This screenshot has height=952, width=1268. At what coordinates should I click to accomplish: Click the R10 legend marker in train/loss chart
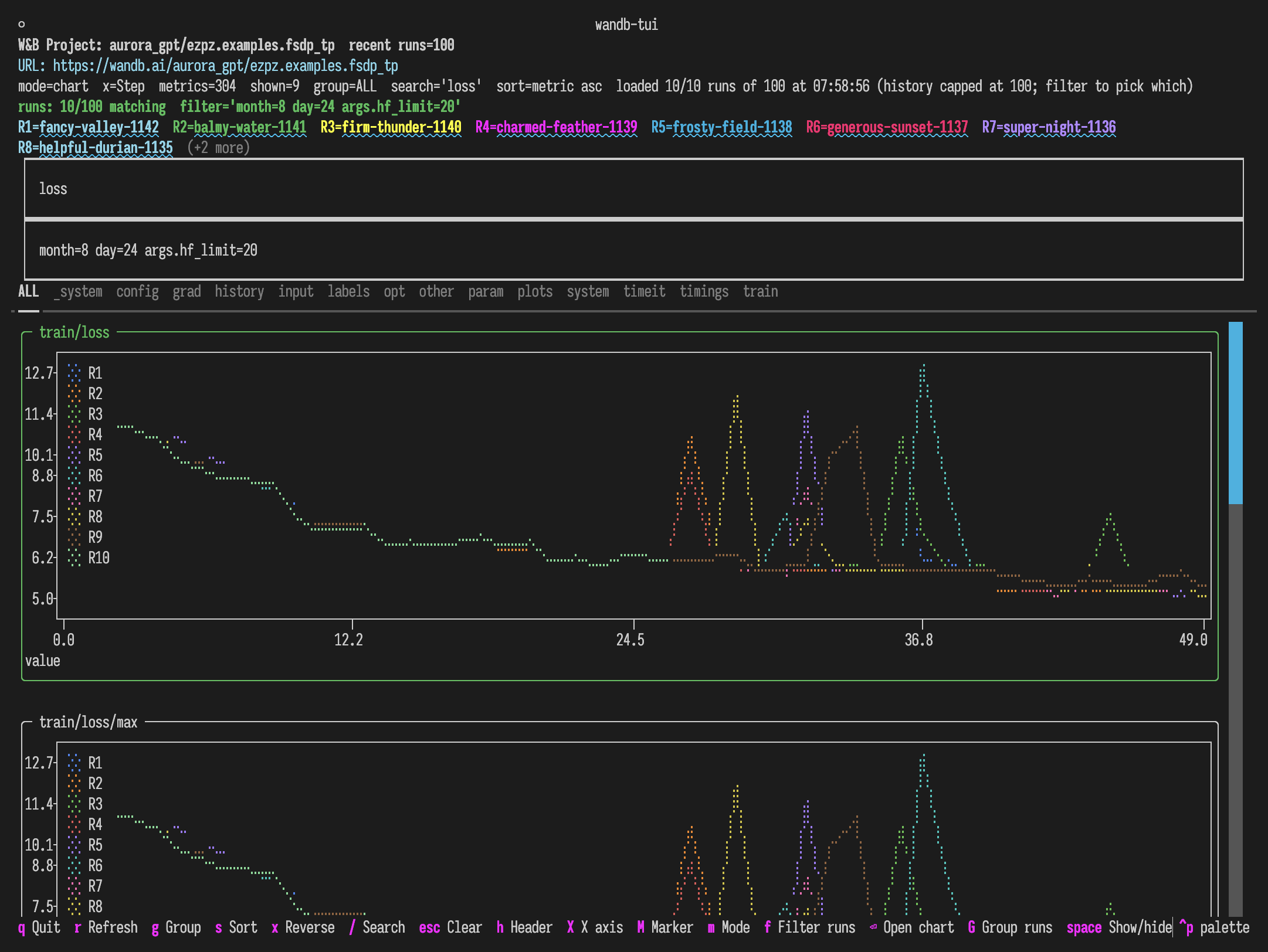[x=74, y=557]
